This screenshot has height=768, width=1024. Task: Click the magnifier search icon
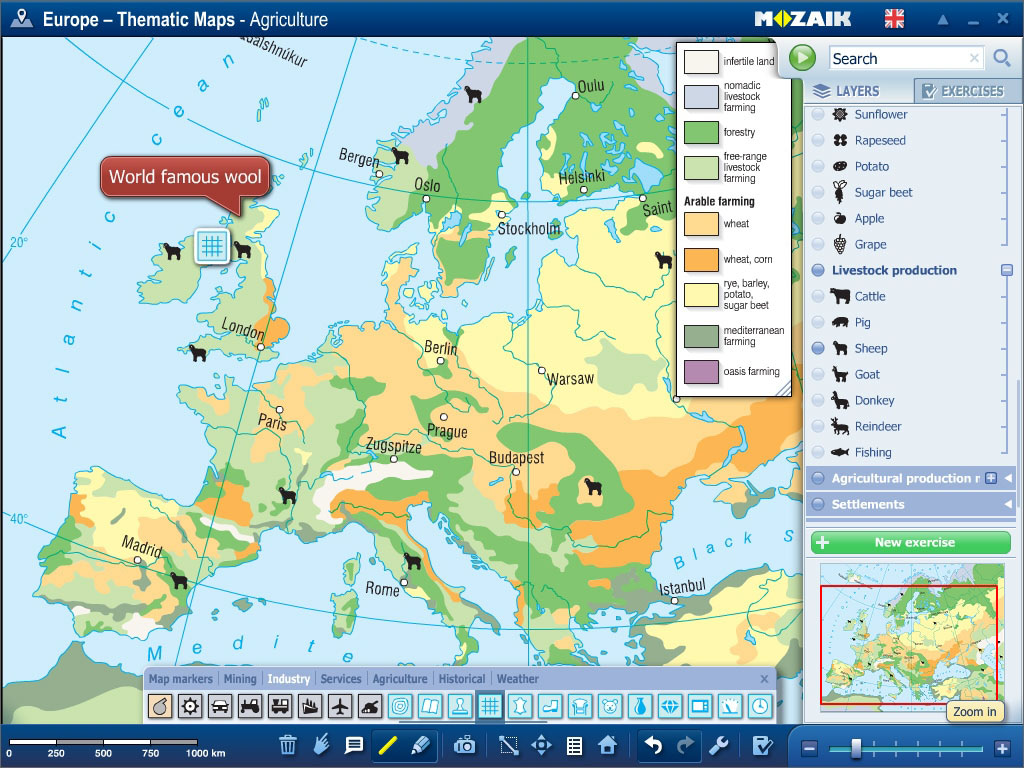(x=1001, y=59)
